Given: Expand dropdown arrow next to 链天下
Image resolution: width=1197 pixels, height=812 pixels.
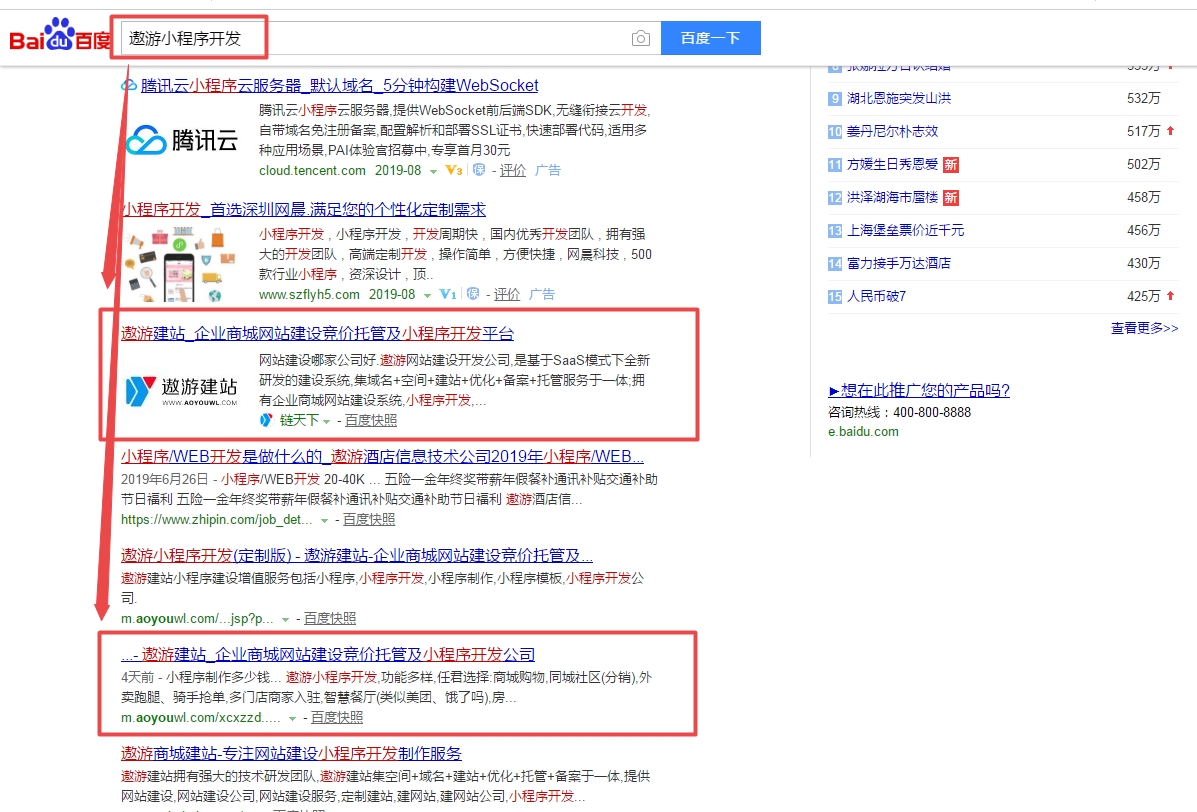Looking at the screenshot, I should [x=327, y=421].
